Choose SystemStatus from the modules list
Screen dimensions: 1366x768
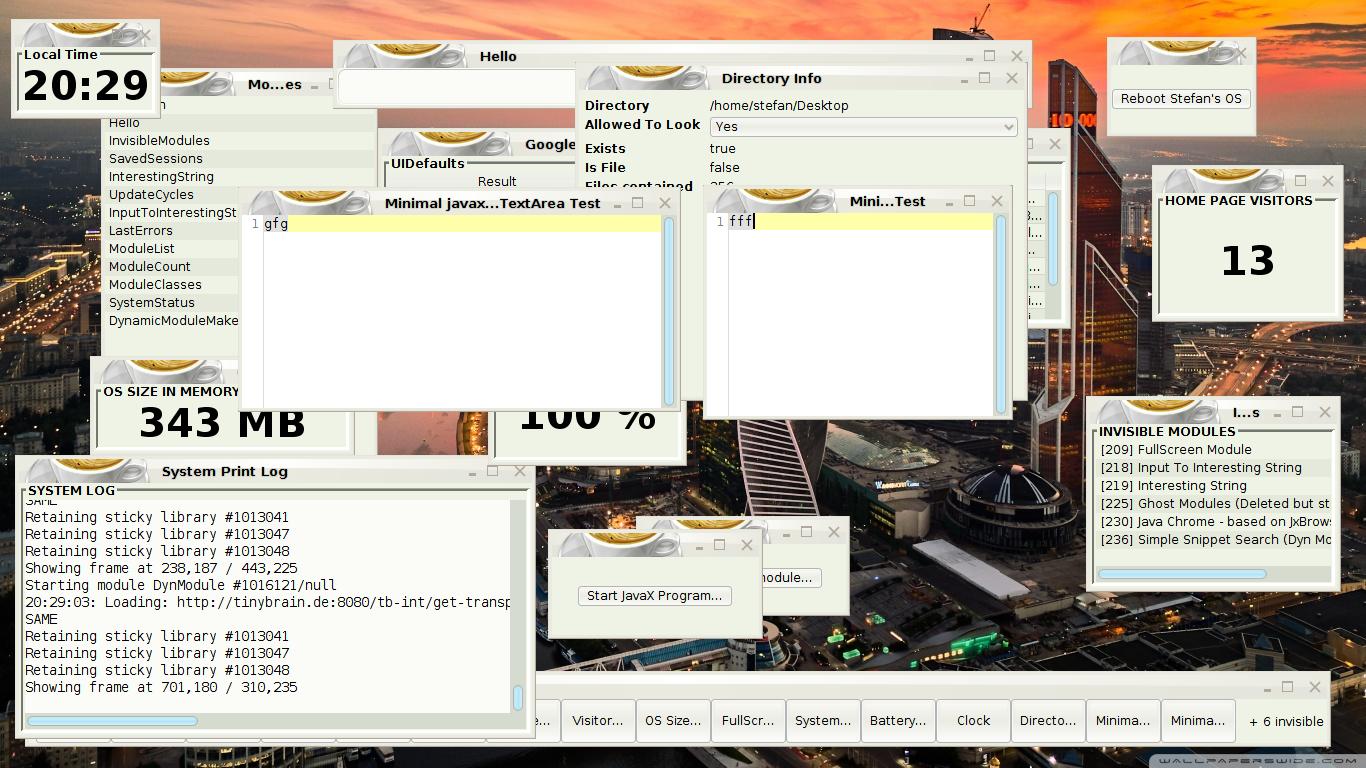(x=152, y=303)
